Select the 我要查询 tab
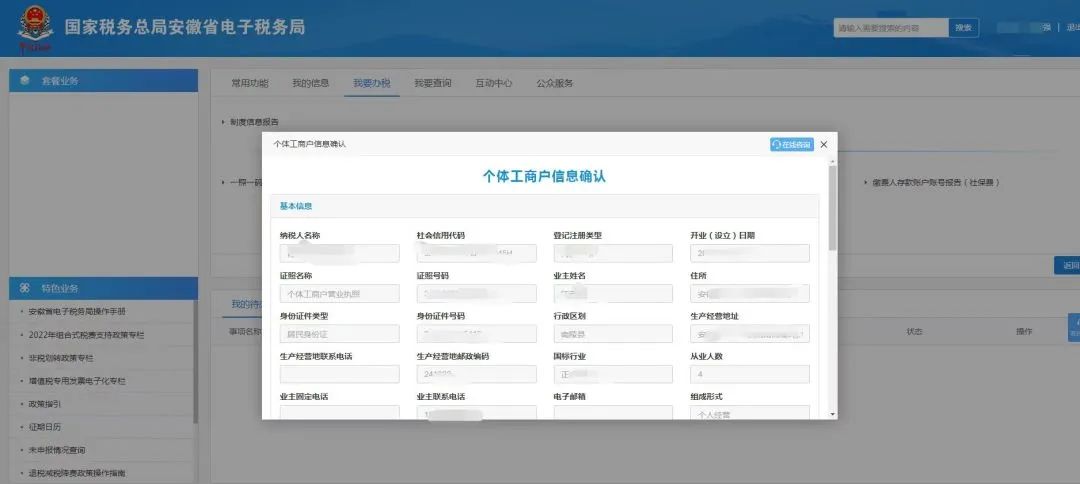The width and height of the screenshot is (1080, 484). (x=433, y=83)
